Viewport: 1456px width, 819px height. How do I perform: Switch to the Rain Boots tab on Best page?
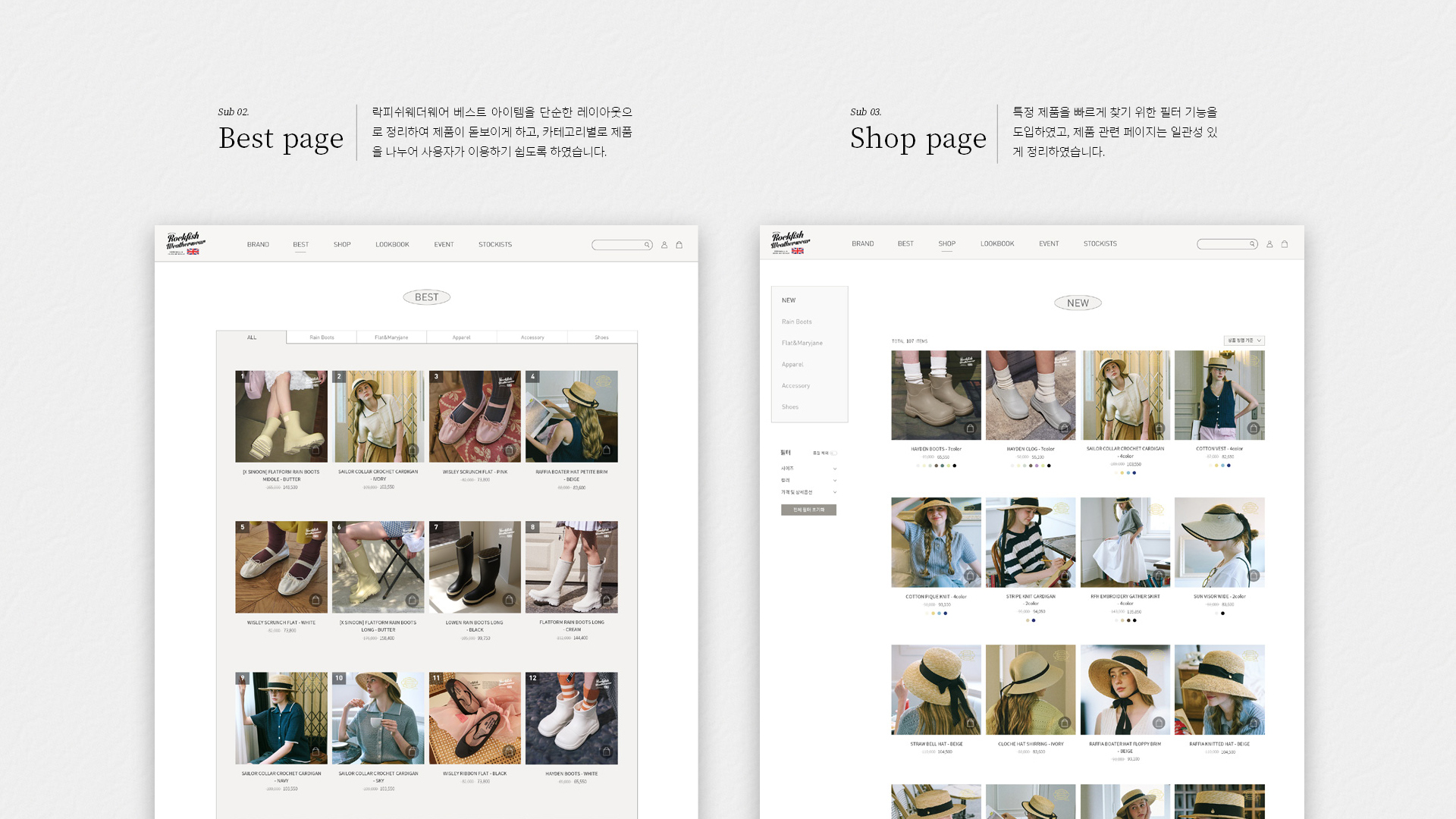322,337
